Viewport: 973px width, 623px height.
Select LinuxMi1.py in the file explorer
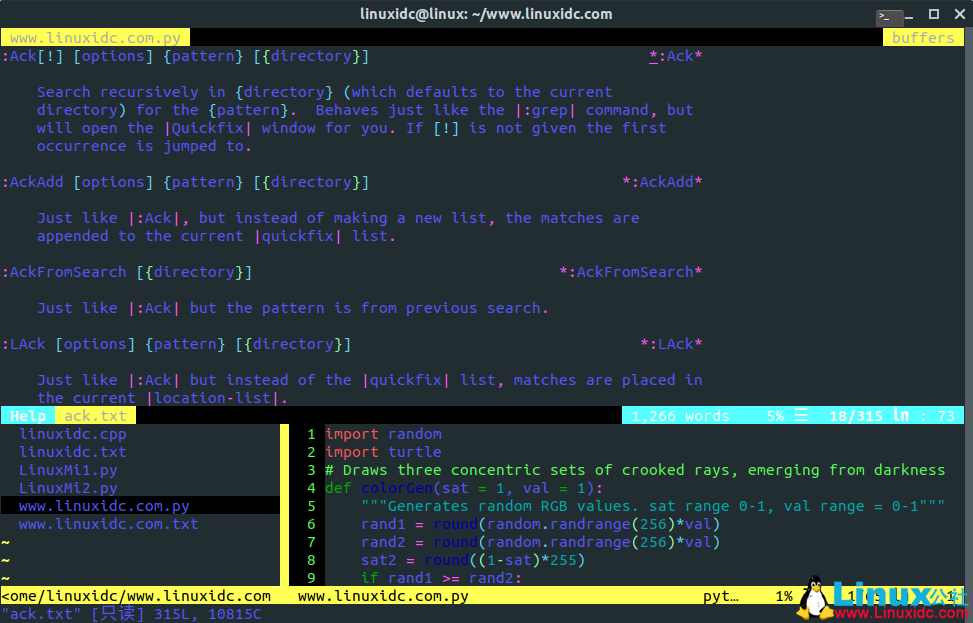point(68,470)
